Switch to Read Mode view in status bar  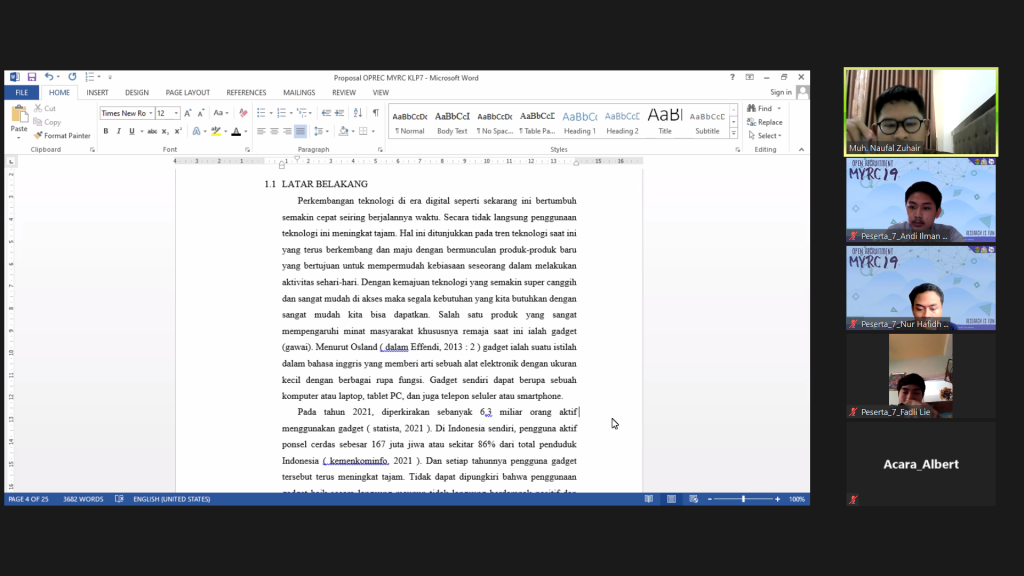[x=648, y=499]
